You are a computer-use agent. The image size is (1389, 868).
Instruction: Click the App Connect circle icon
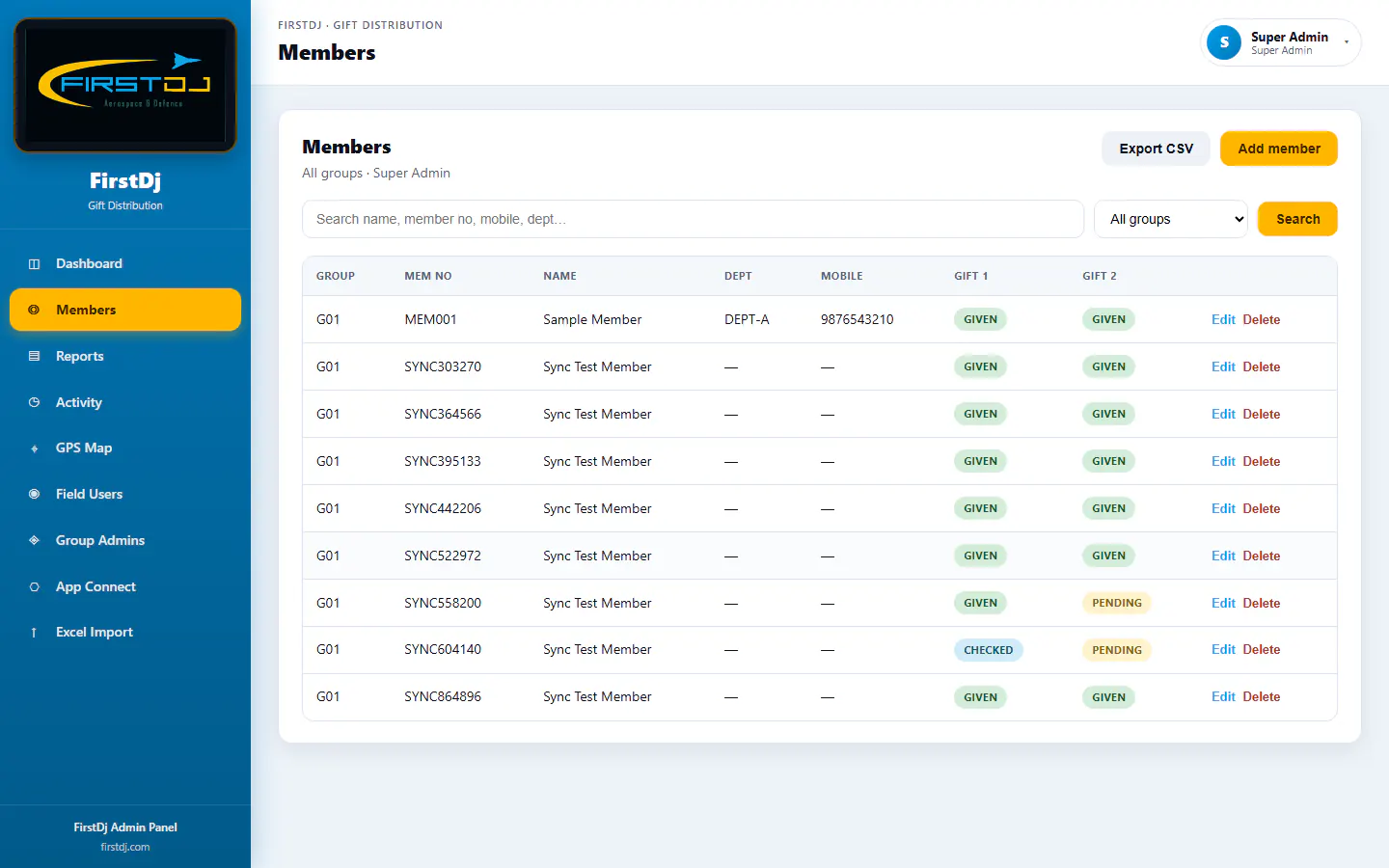(x=34, y=586)
